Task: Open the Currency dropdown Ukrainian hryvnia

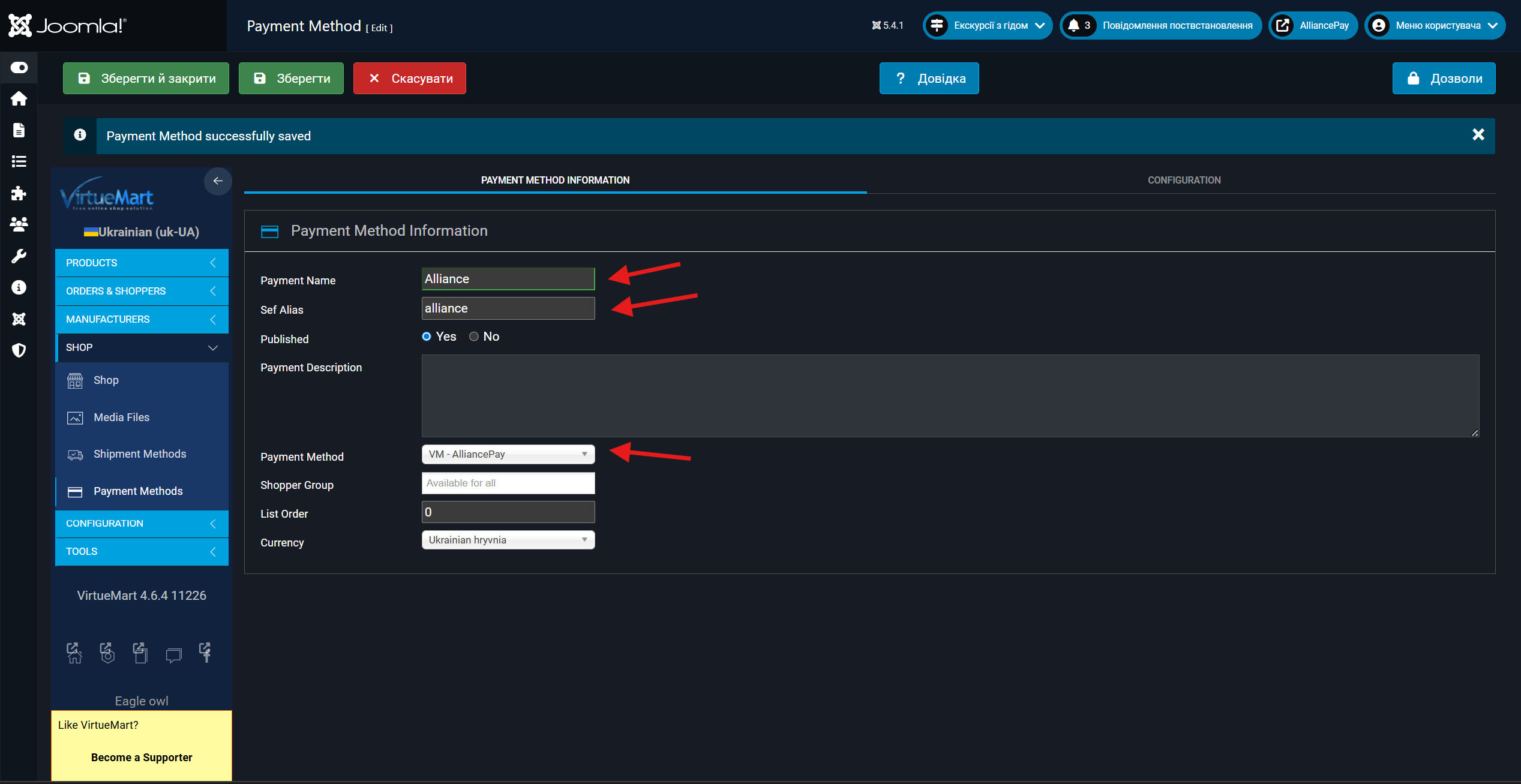Action: (508, 540)
